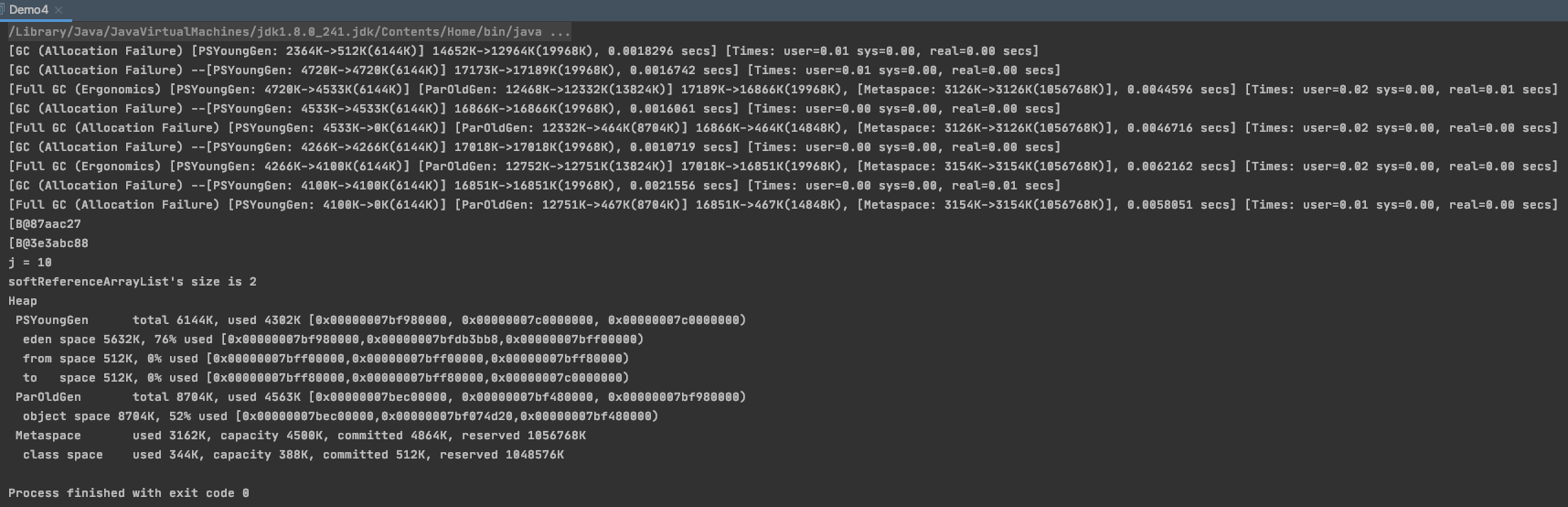1568x507 pixels.
Task: Close the Demo4 tab
Action: click(x=59, y=10)
